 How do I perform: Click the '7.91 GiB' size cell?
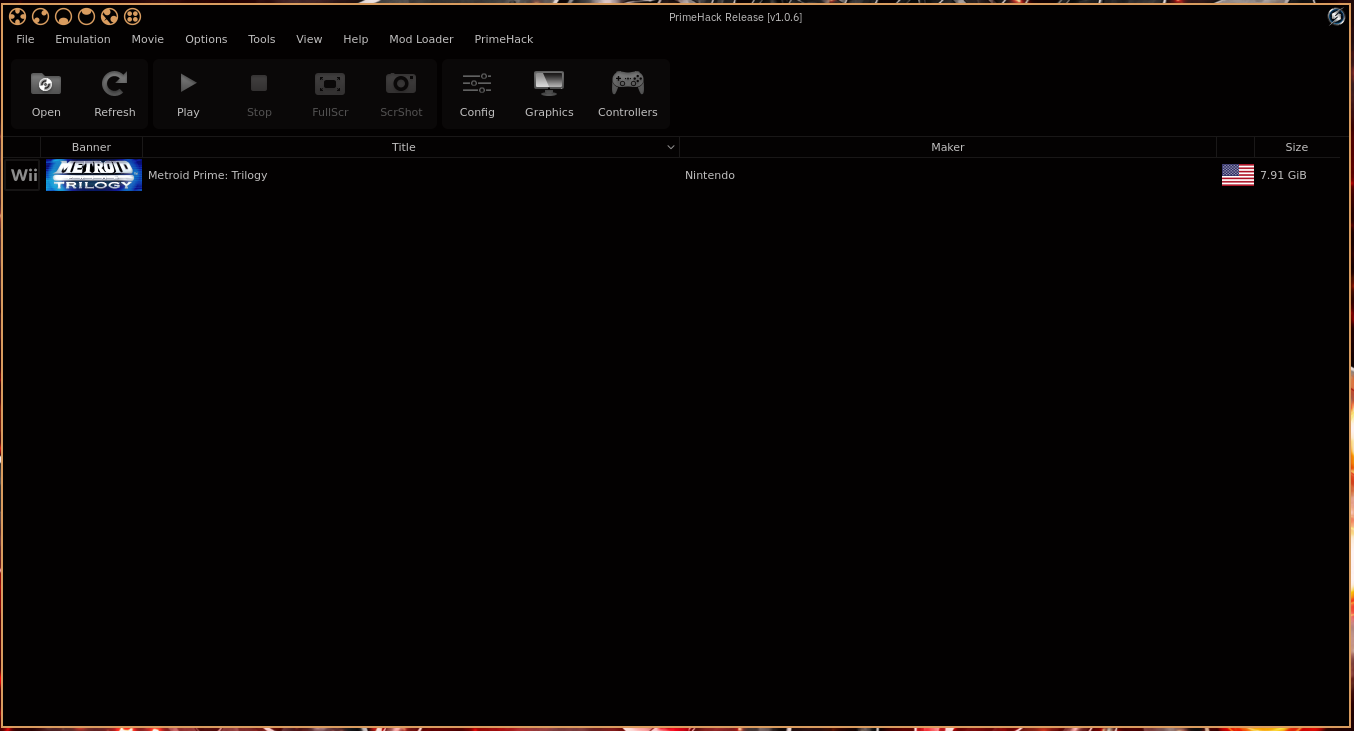(x=1283, y=175)
